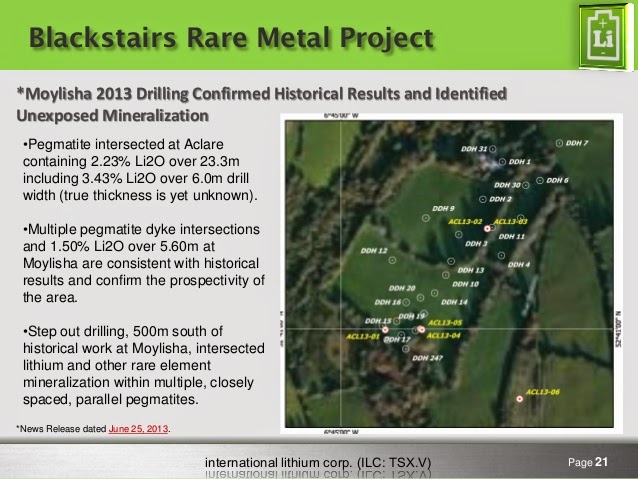Click the Multiple pegmatite dyke intersections bullet
The height and width of the screenshot is (479, 638).
click(144, 263)
